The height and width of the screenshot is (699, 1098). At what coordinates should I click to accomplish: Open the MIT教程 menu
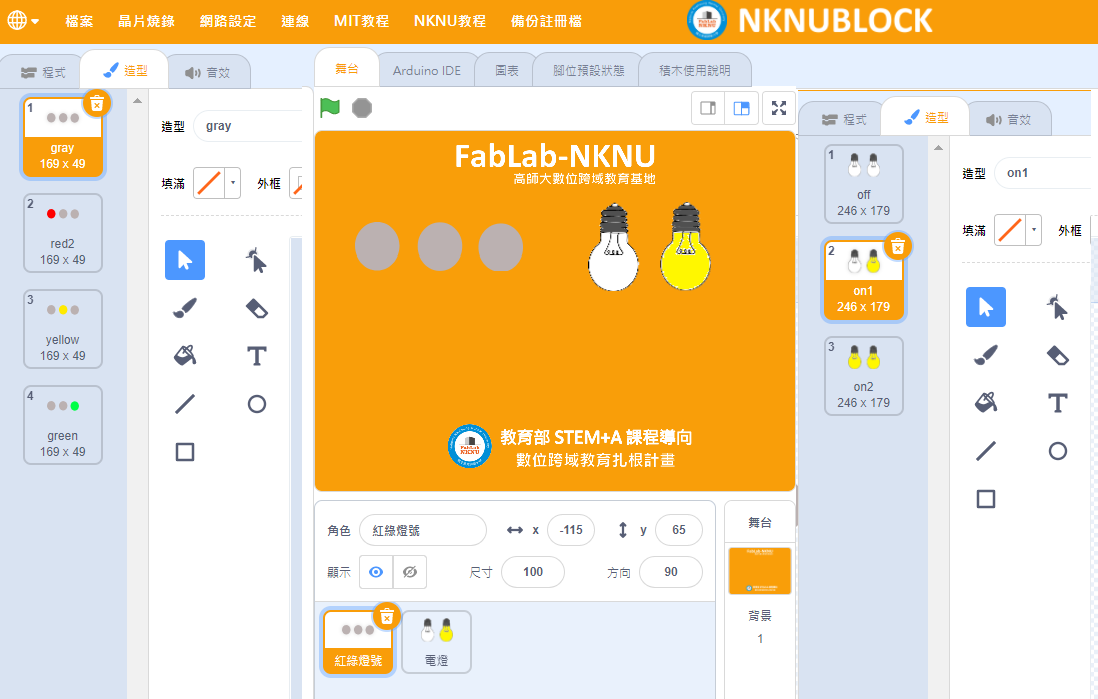tap(361, 21)
